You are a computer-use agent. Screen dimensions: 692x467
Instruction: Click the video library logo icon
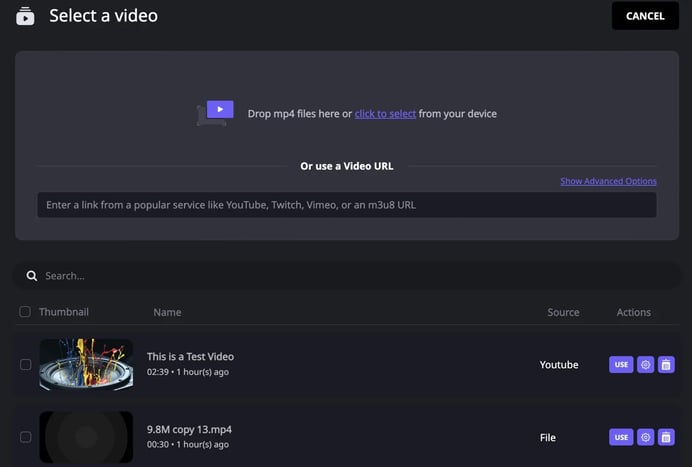coord(25,16)
